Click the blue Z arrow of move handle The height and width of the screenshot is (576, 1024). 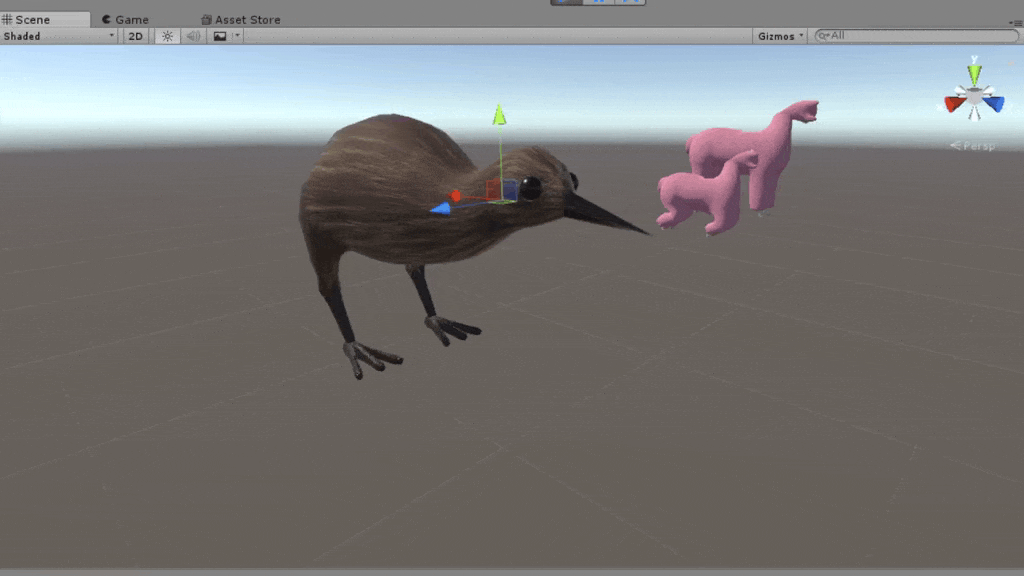pyautogui.click(x=440, y=208)
